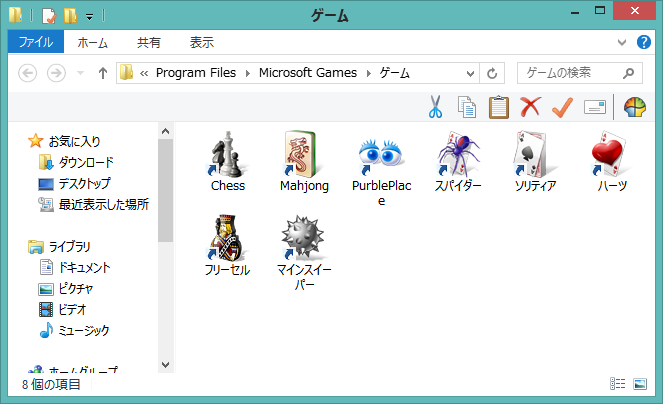
Task: Open the 共有 ribbon tab
Action: pyautogui.click(x=149, y=42)
